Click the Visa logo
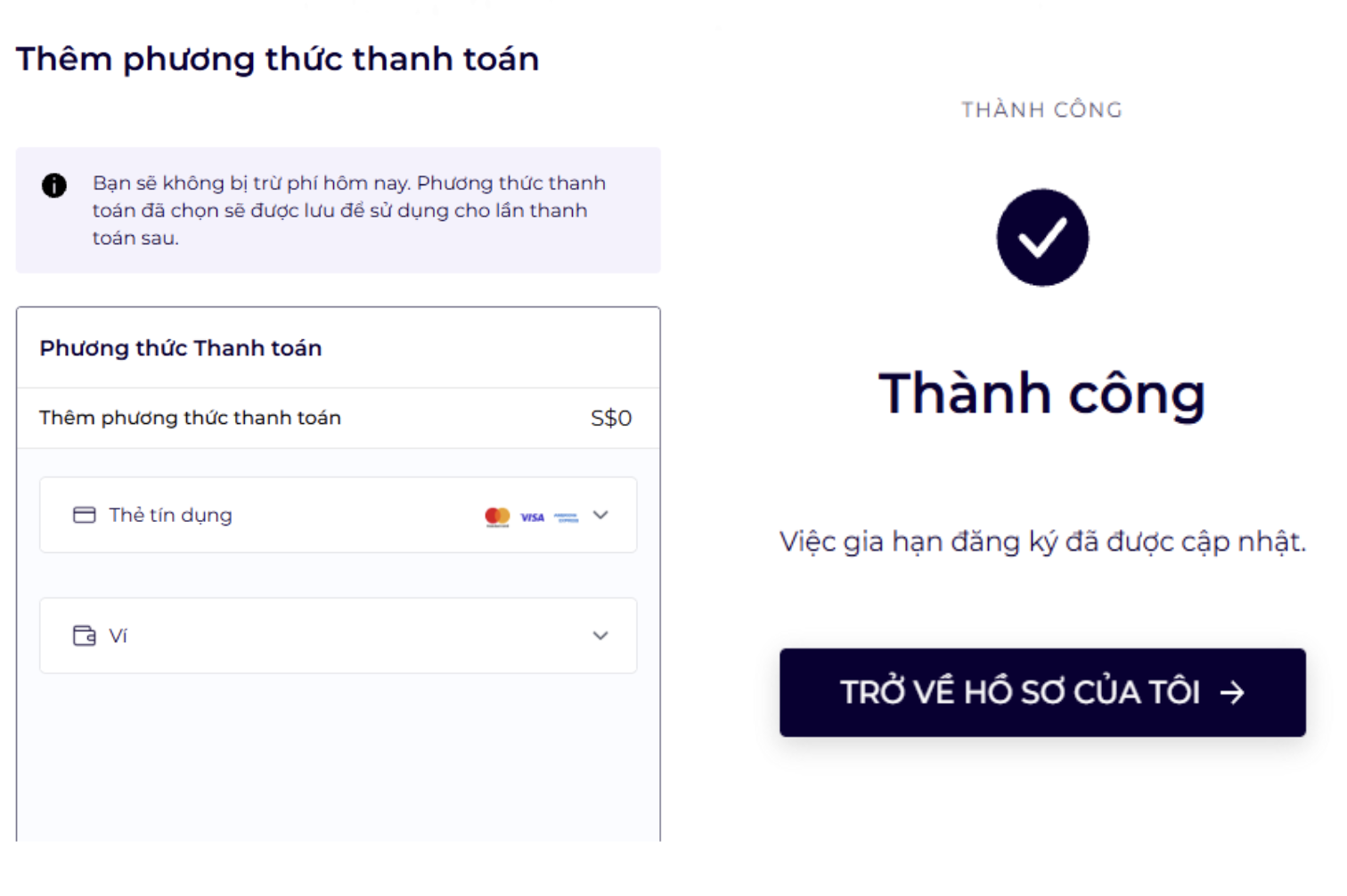The width and height of the screenshot is (1347, 896). click(533, 517)
